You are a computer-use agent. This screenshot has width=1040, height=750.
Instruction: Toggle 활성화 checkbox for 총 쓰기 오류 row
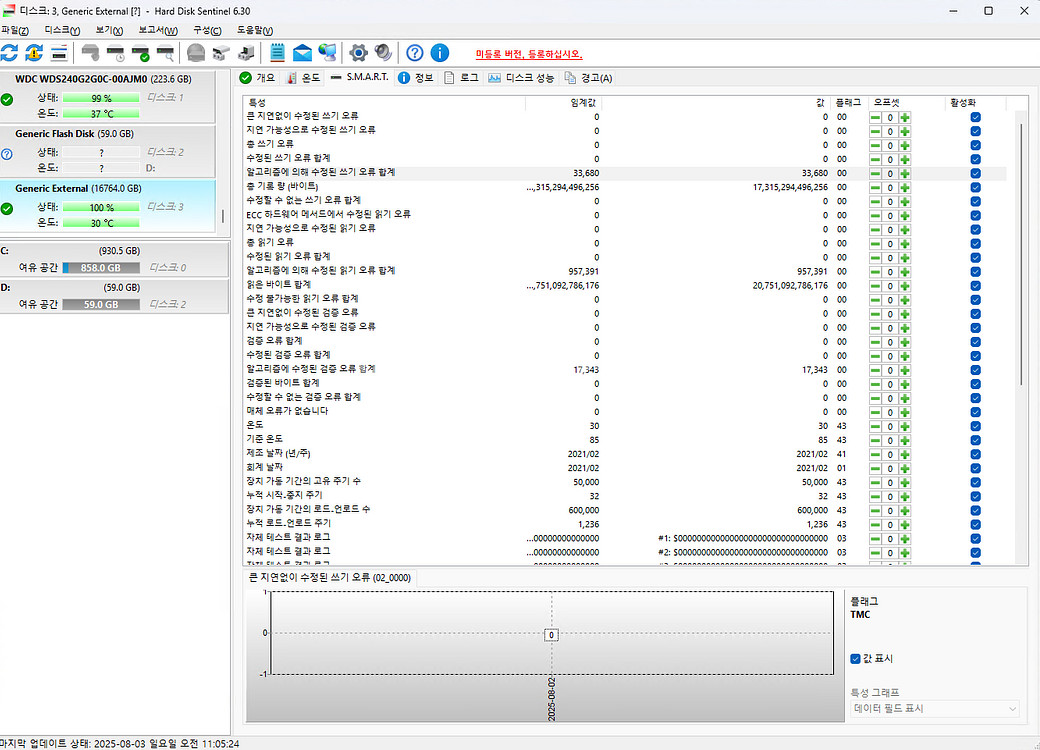tap(976, 145)
